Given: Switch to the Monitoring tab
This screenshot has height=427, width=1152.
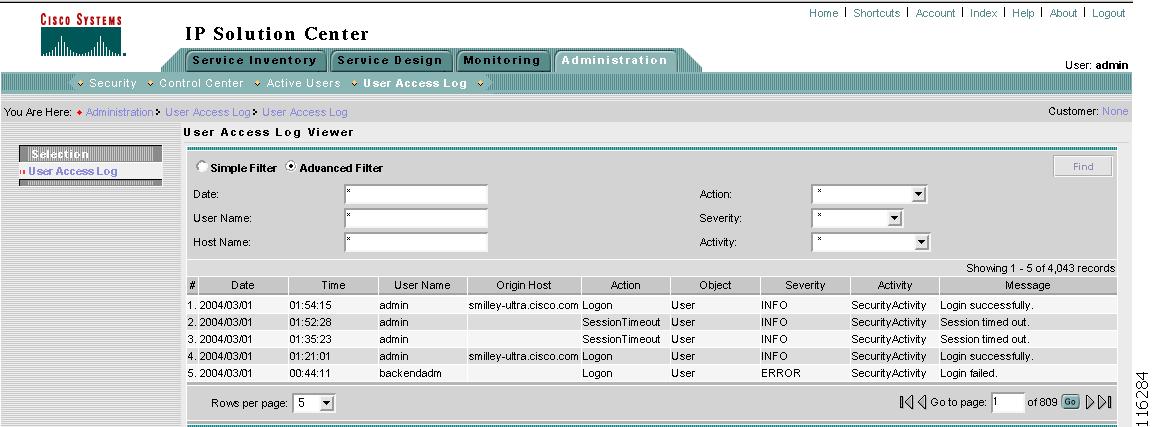Looking at the screenshot, I should [502, 60].
